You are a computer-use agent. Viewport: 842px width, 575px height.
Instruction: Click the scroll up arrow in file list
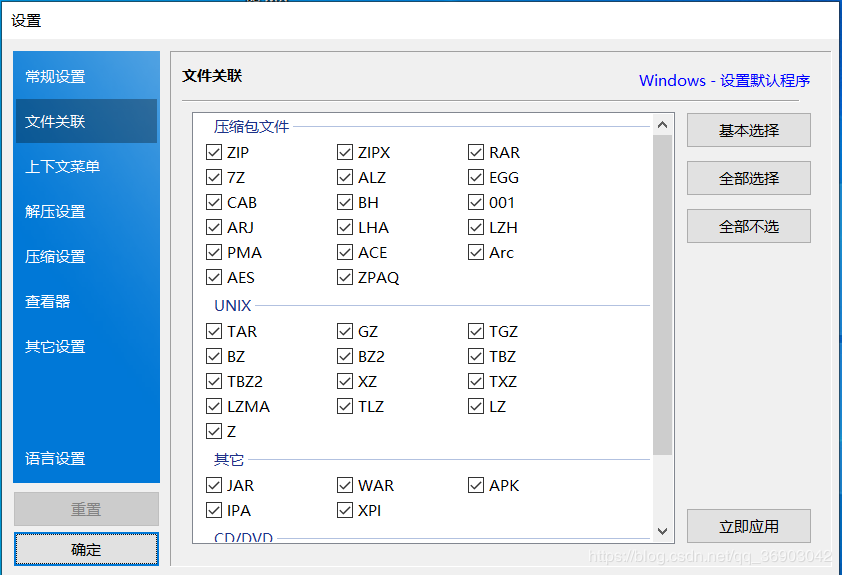click(663, 125)
